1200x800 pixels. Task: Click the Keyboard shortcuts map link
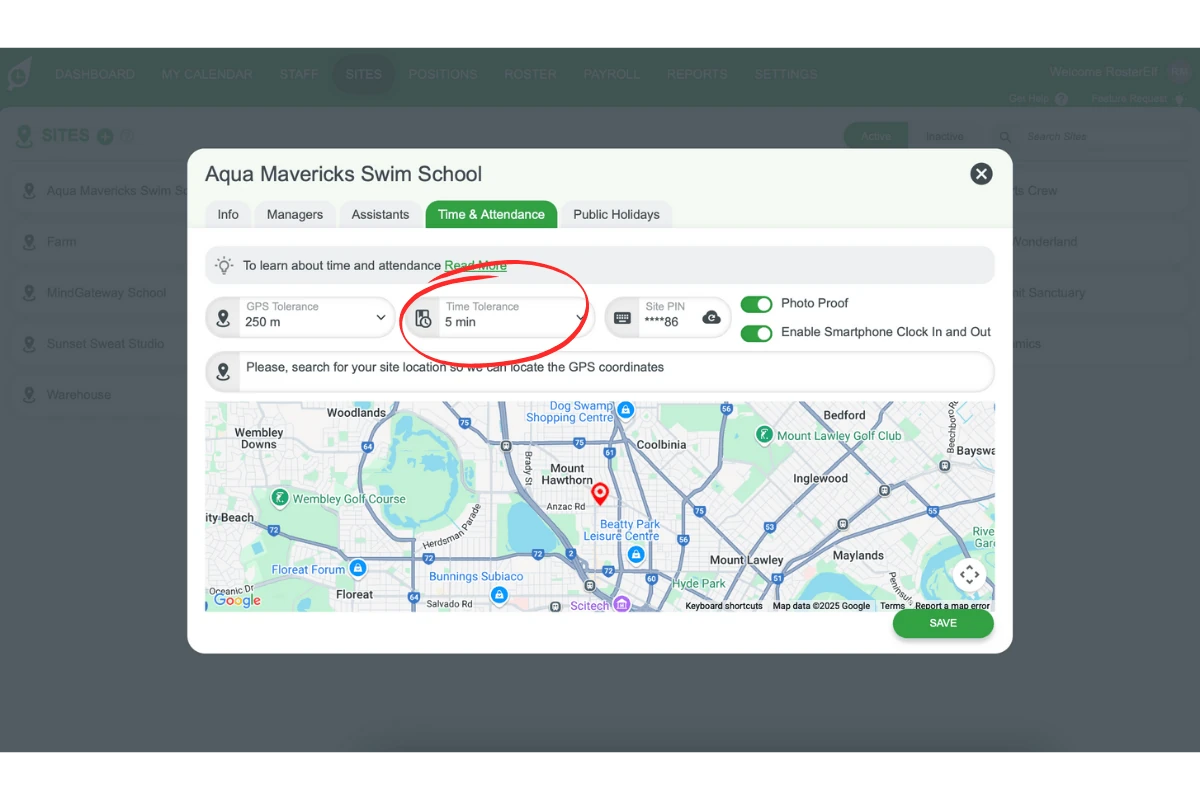point(724,606)
